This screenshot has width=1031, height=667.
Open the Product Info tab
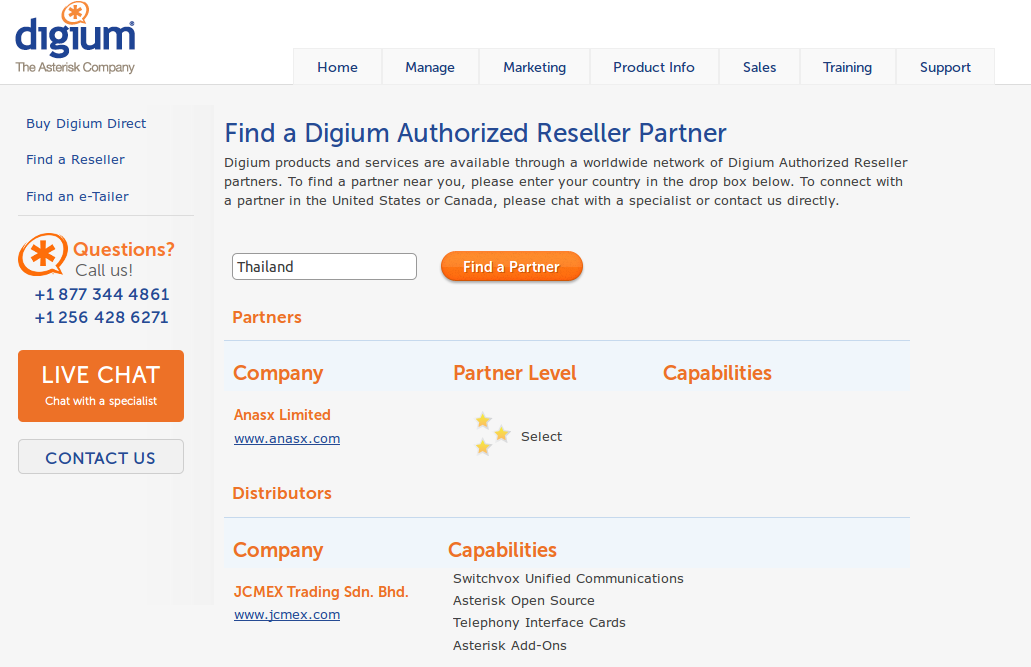point(654,67)
